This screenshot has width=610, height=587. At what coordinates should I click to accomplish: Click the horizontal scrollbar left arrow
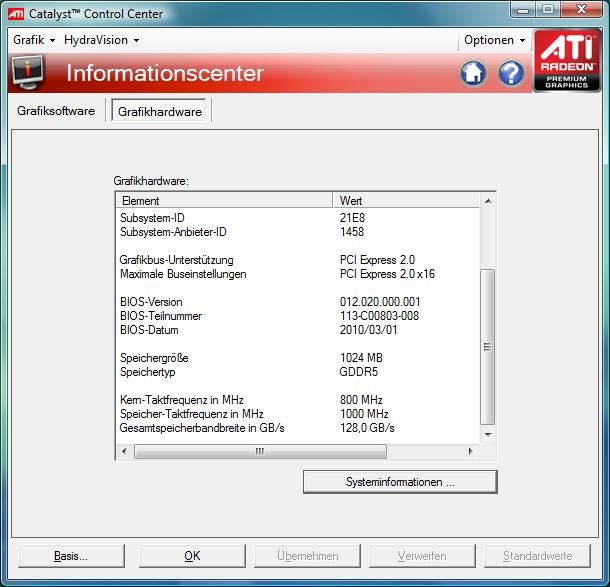(x=124, y=451)
